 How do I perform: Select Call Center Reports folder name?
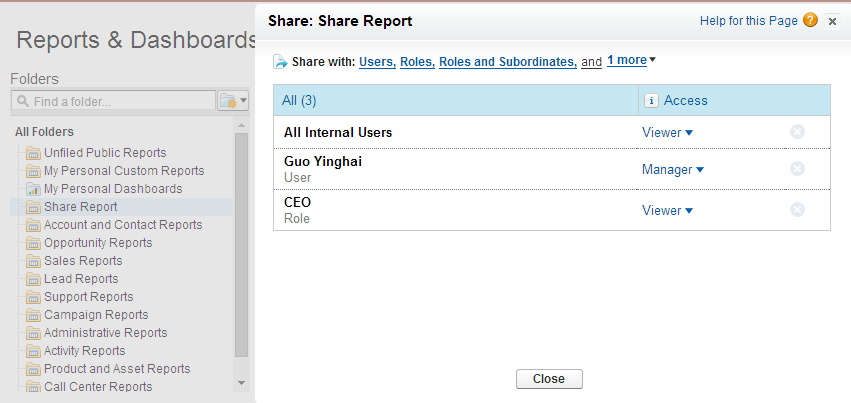click(x=98, y=387)
